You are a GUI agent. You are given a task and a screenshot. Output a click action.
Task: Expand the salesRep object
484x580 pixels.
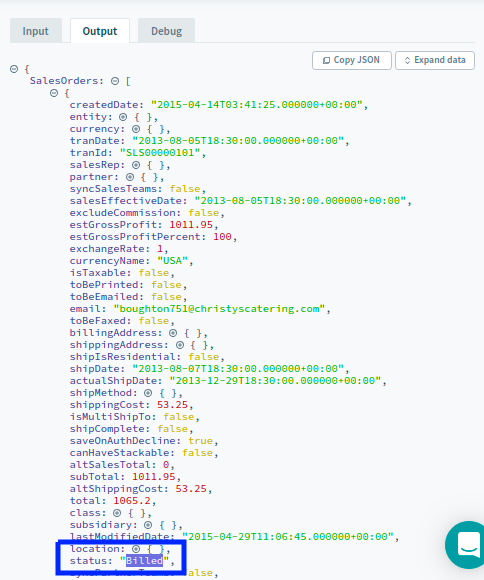coord(136,165)
